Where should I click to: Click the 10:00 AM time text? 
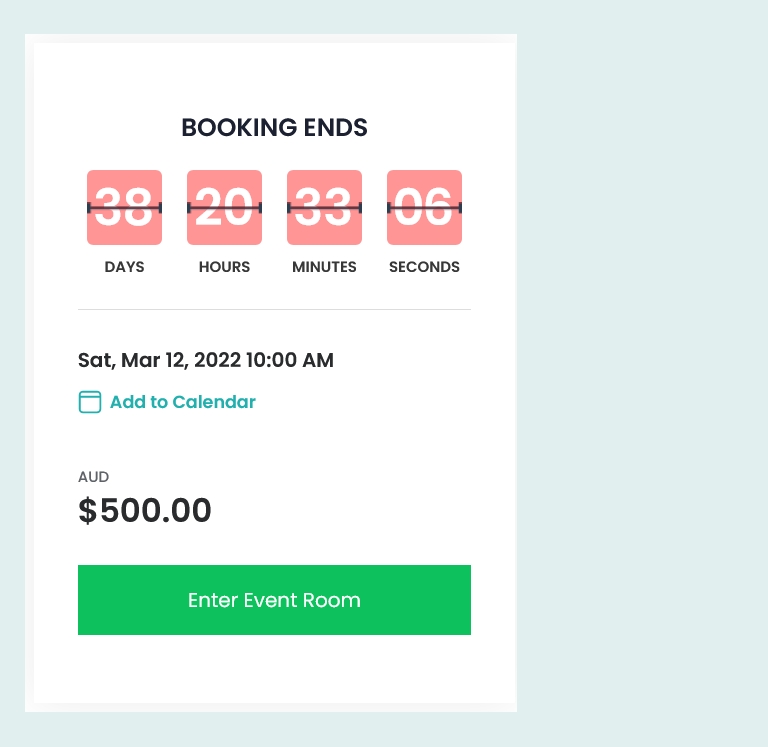coord(289,361)
